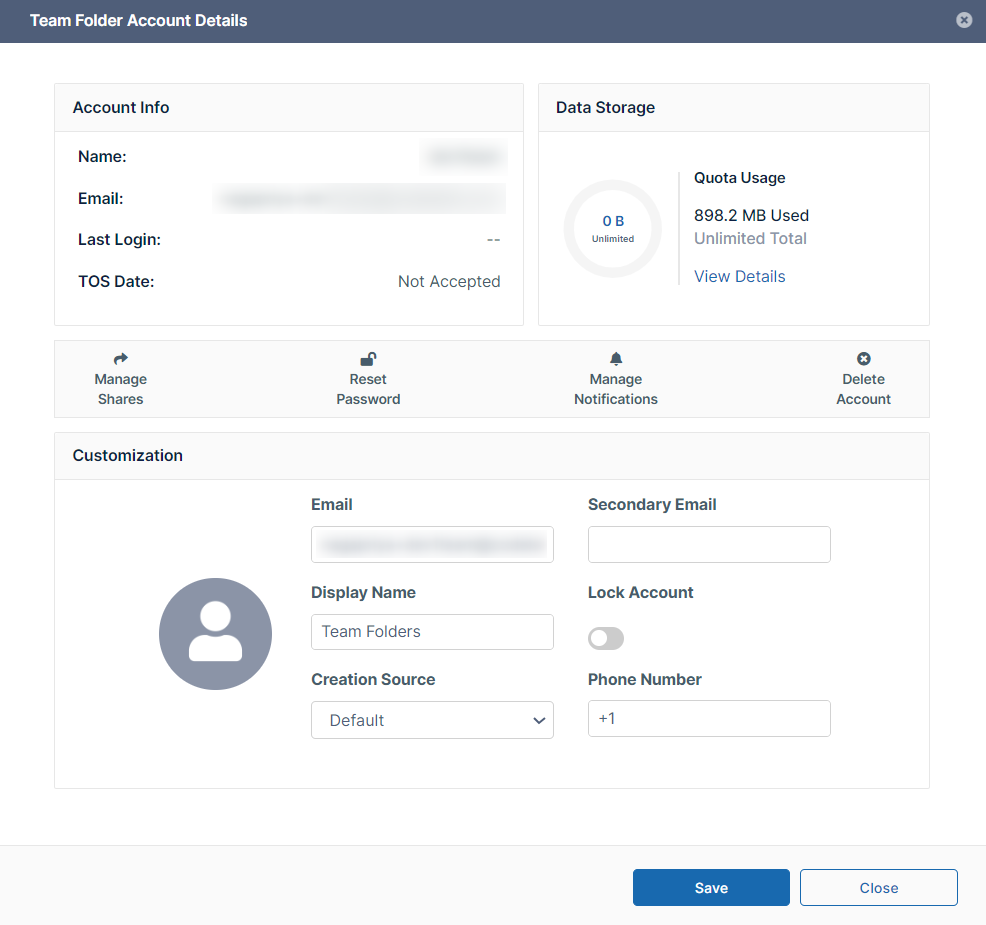This screenshot has width=986, height=925.
Task: Close the dialog with the title bar X icon
Action: (x=964, y=20)
